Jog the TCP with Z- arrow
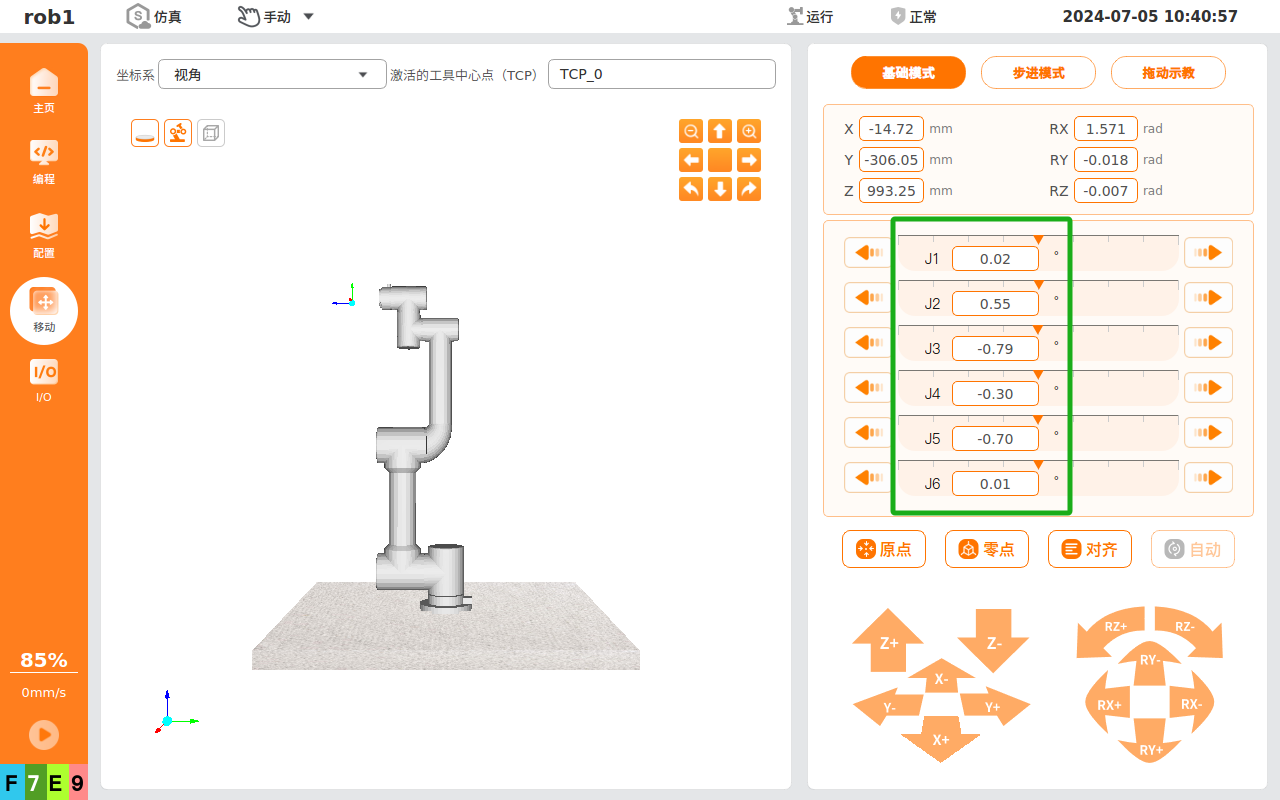 (993, 640)
